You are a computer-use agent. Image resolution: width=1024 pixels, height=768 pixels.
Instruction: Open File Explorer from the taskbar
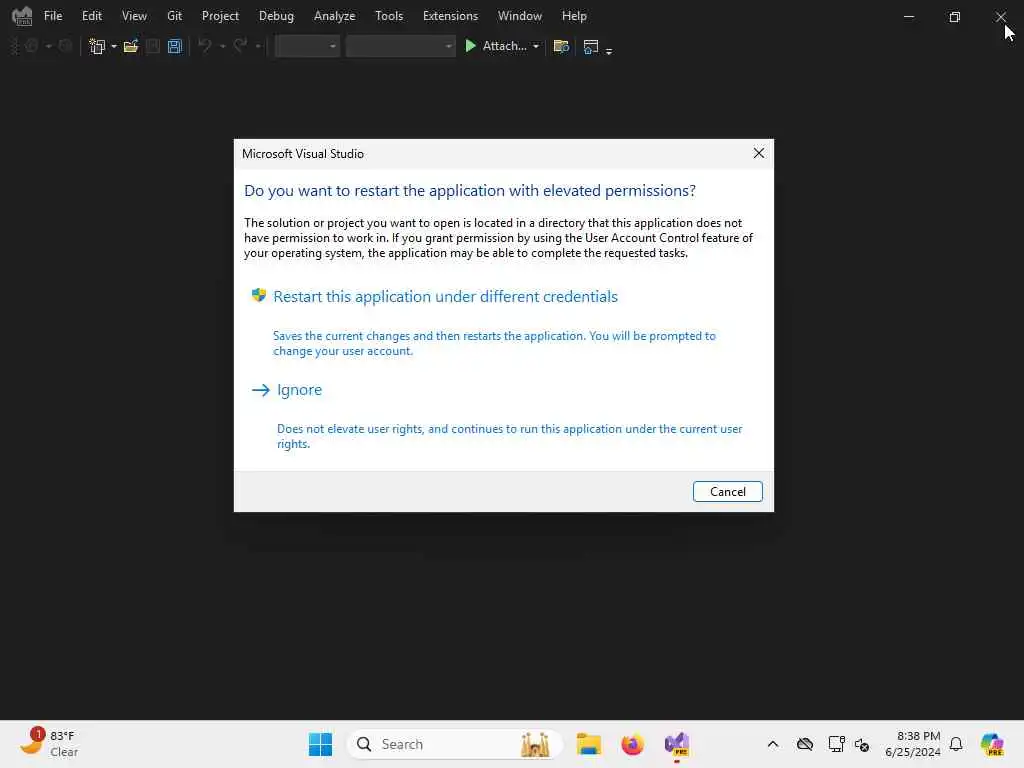pyautogui.click(x=588, y=744)
